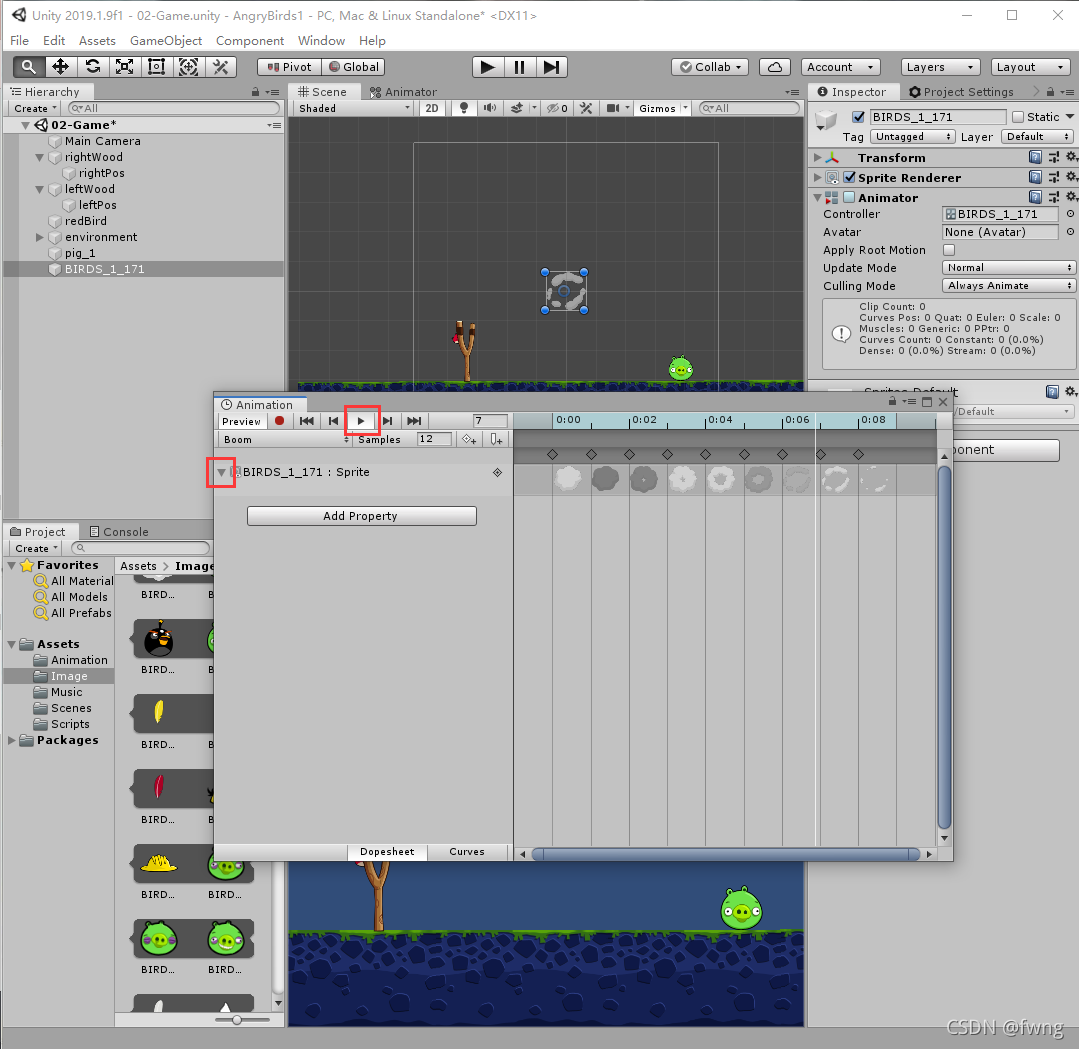The image size is (1079, 1049).
Task: Enable the Static checkbox
Action: 1018,117
